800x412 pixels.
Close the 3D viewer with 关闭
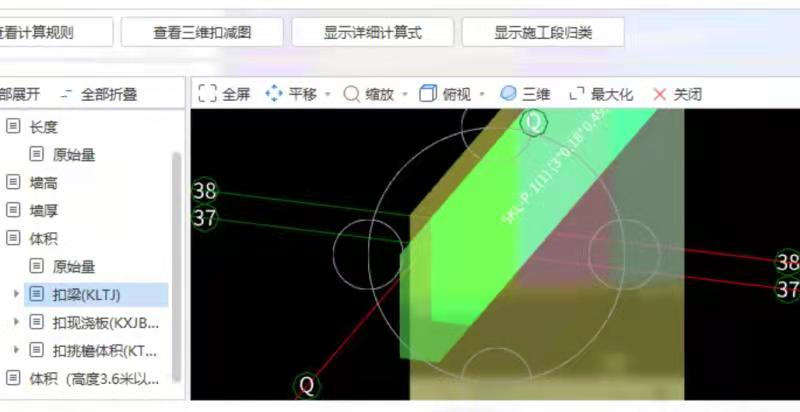[x=677, y=94]
